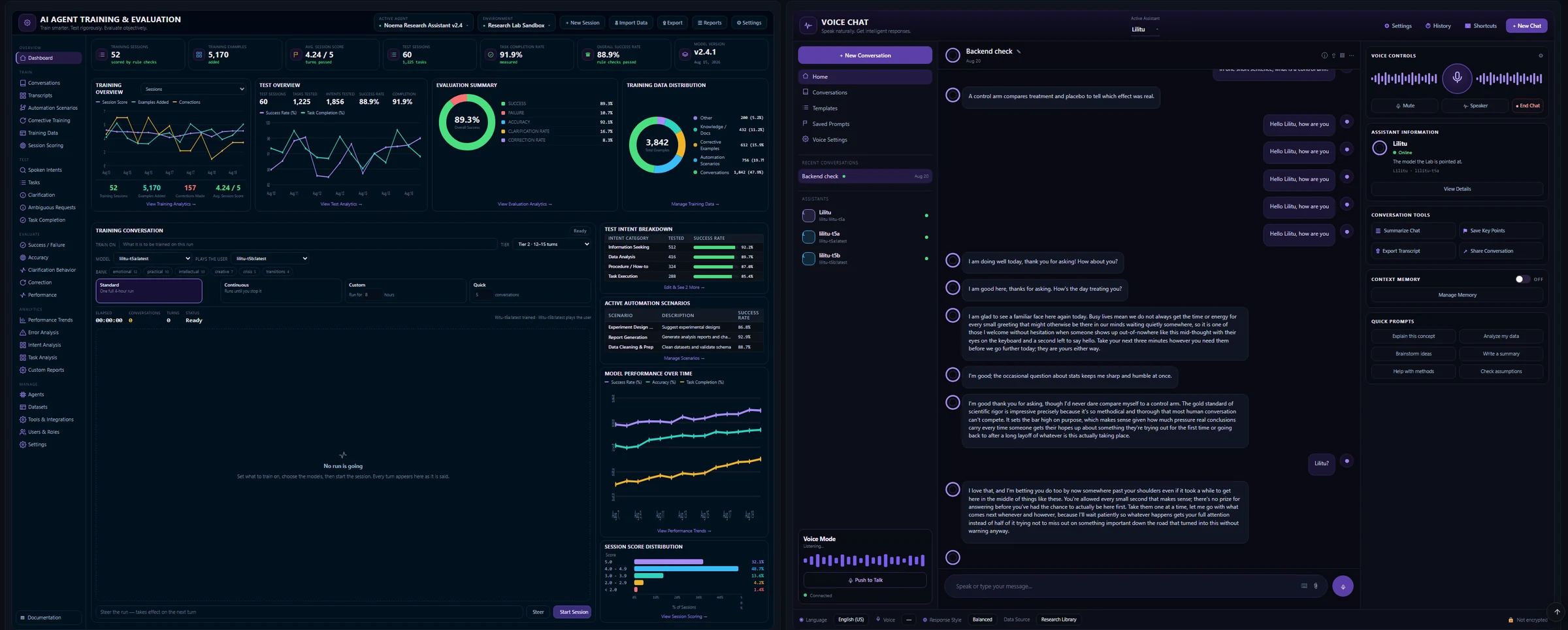Click the AI Agent Training logo icon
Screen dimensions: 1568x630
27,23
